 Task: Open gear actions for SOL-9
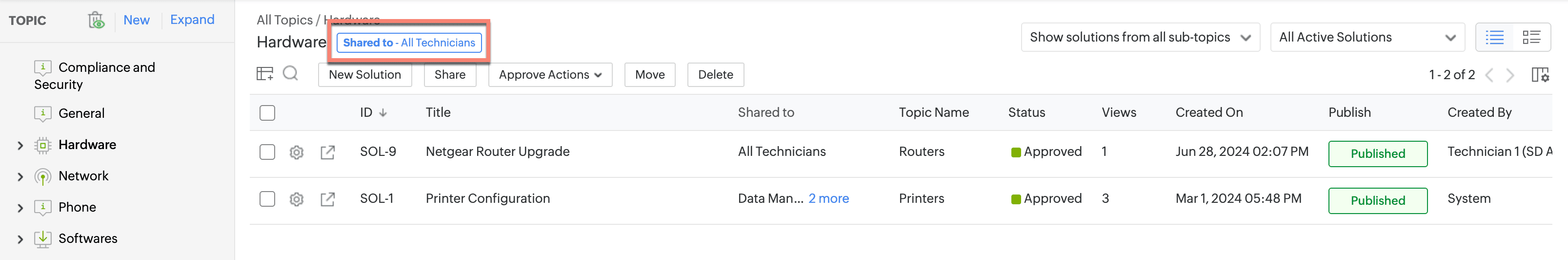coord(297,152)
